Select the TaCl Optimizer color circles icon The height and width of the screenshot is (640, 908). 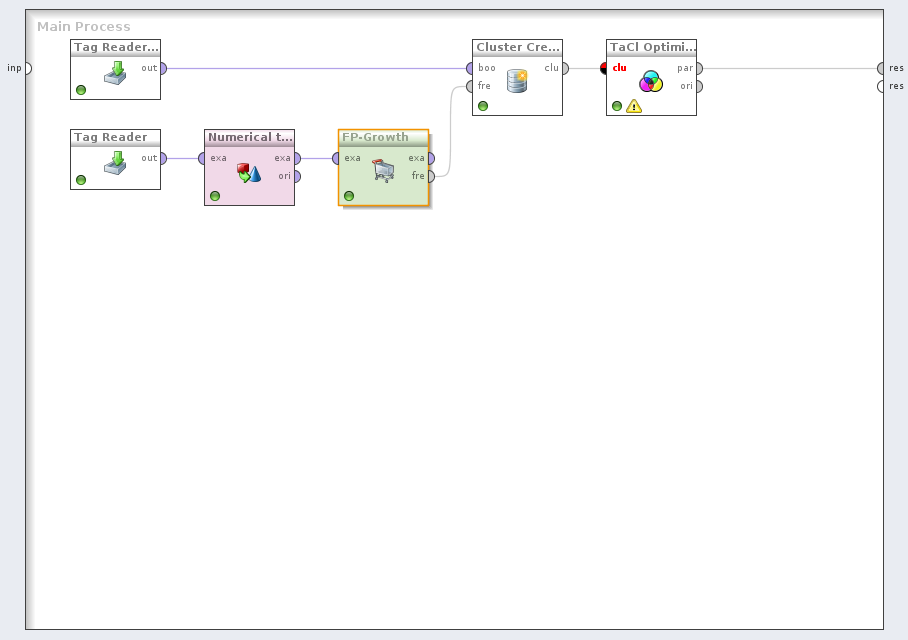pyautogui.click(x=651, y=81)
